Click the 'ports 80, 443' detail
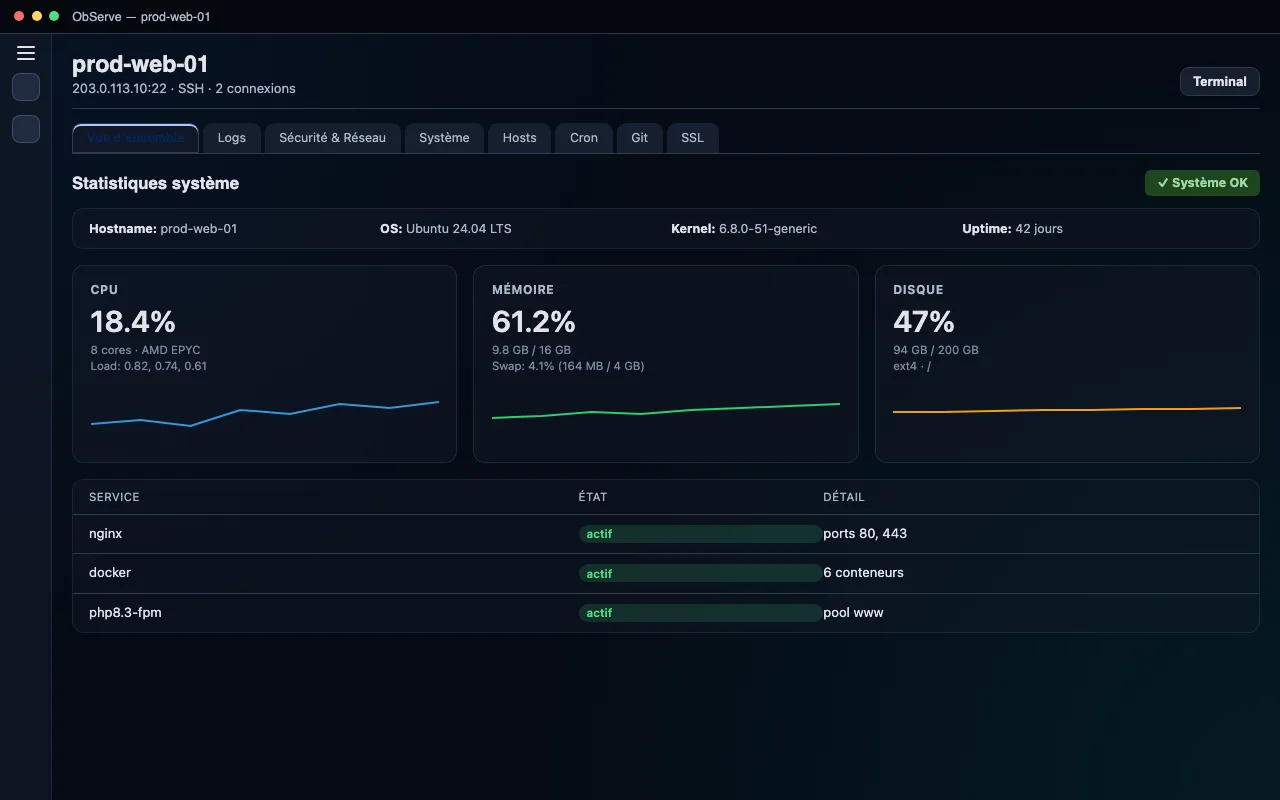The width and height of the screenshot is (1280, 800). coord(865,534)
